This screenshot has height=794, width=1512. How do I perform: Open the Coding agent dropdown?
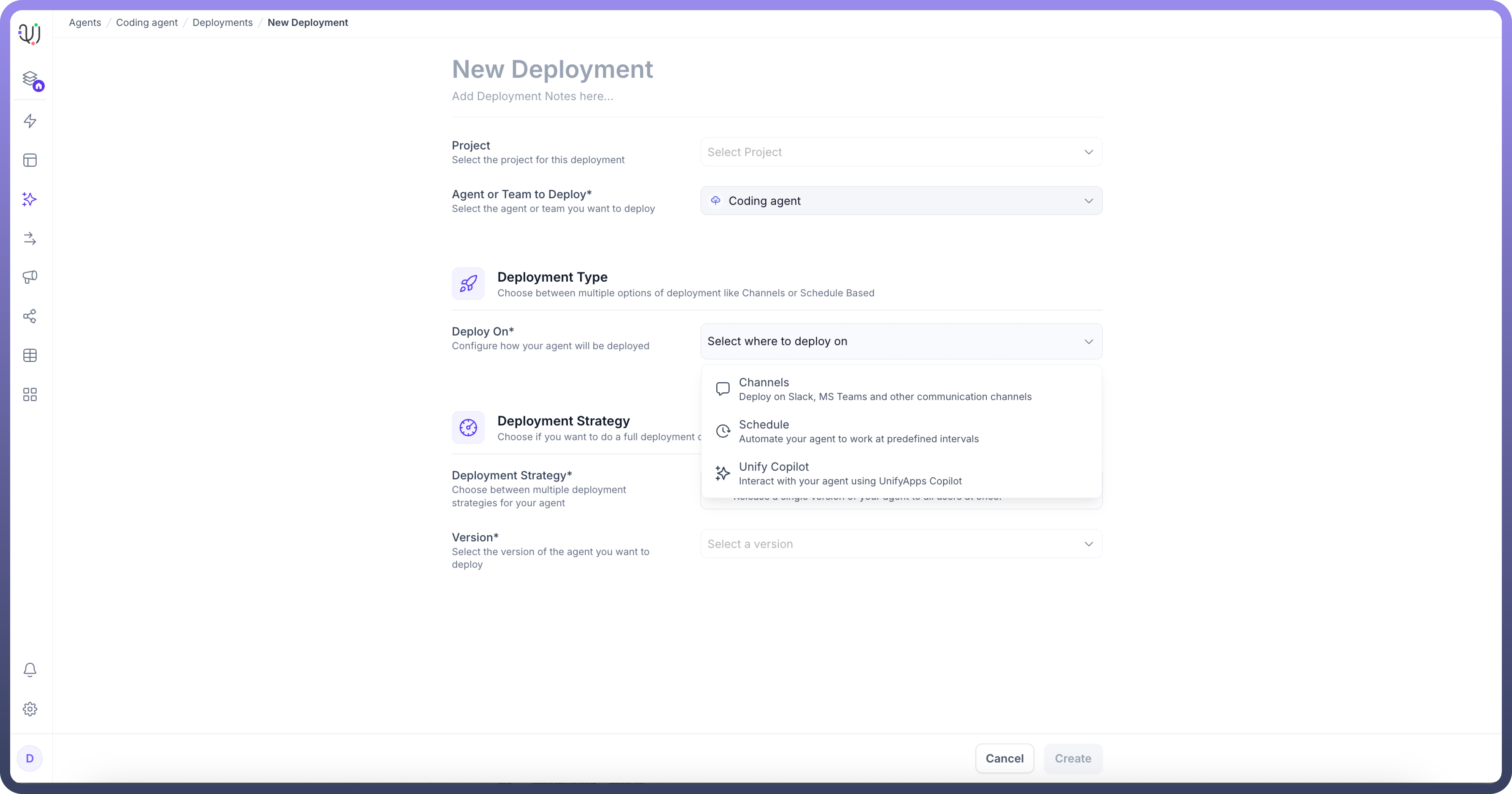coord(900,201)
